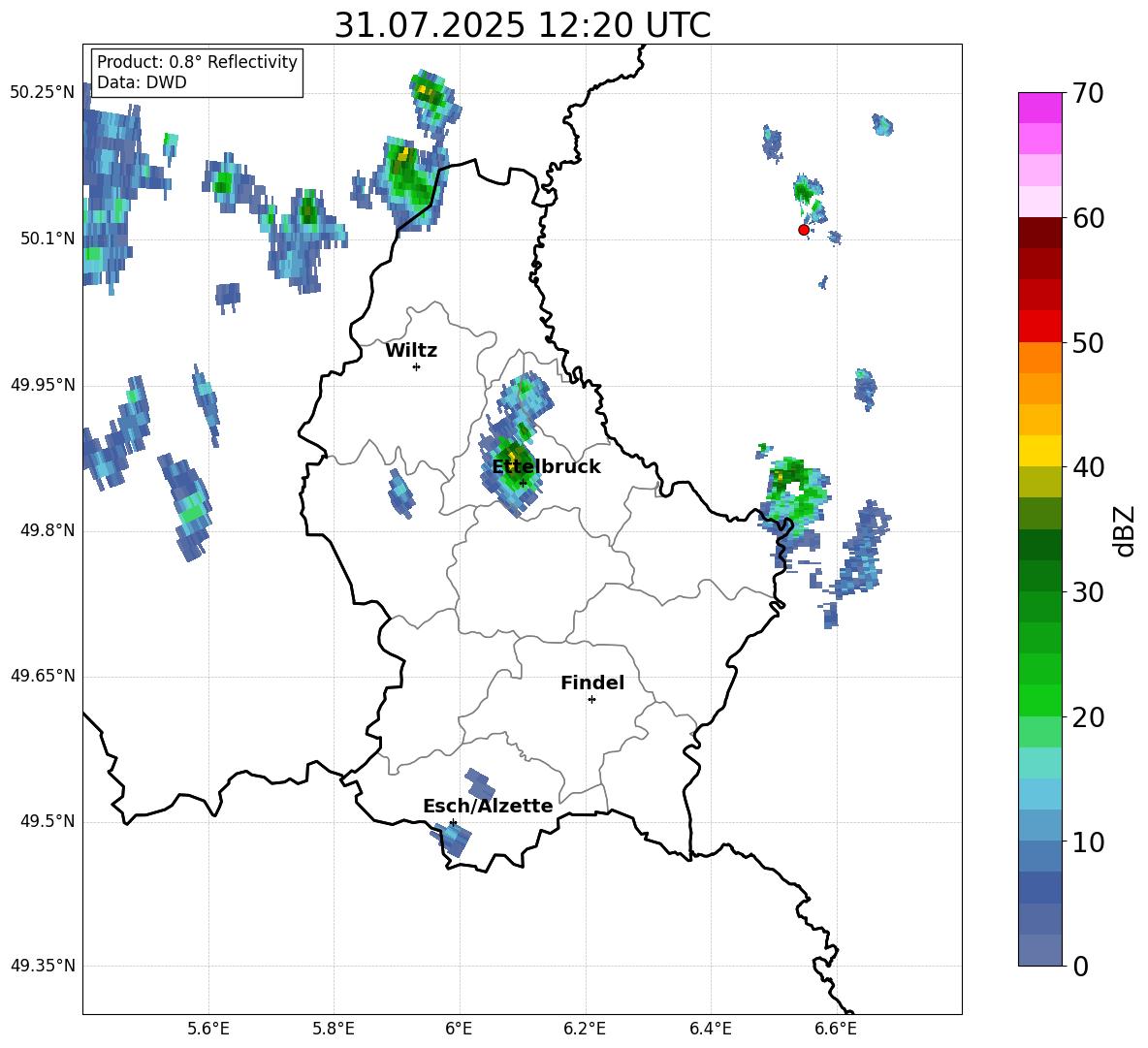Click the 6.4°E longitude label
The height and width of the screenshot is (1048, 1148).
[x=710, y=1029]
